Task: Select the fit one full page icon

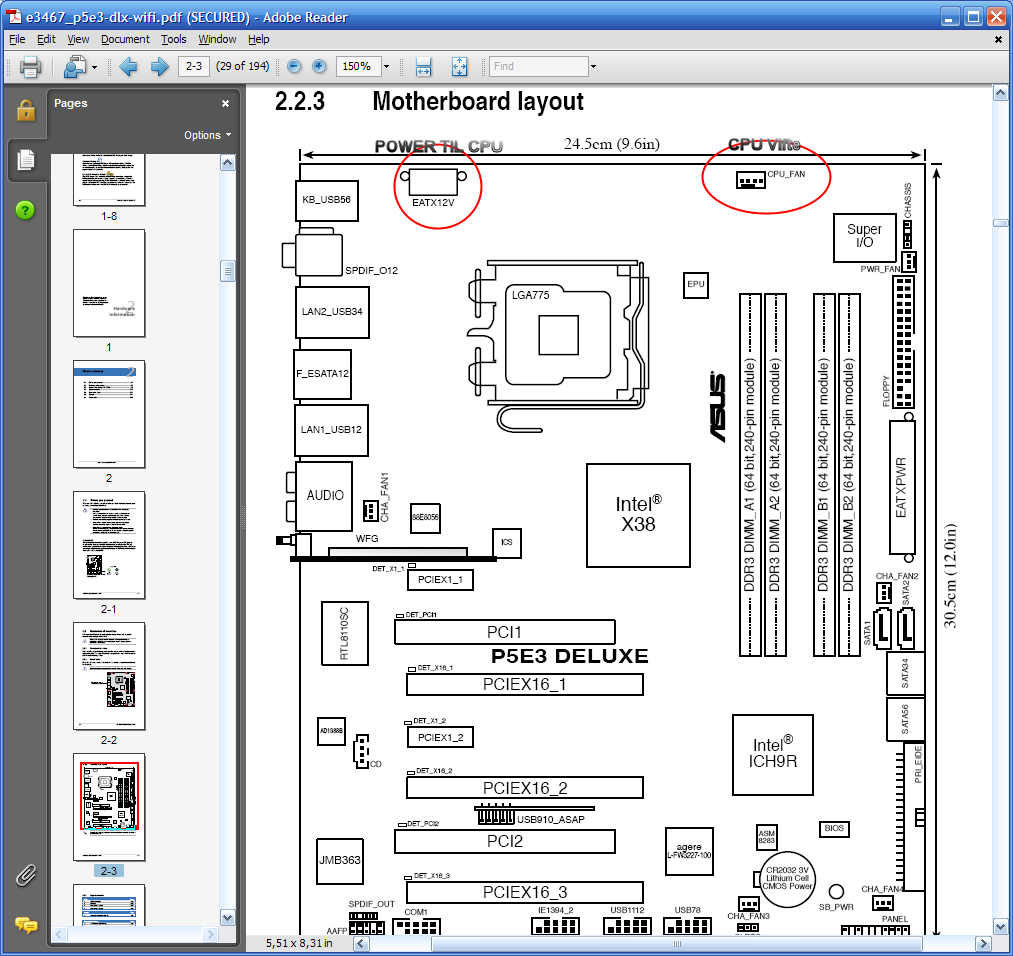Action: point(459,67)
